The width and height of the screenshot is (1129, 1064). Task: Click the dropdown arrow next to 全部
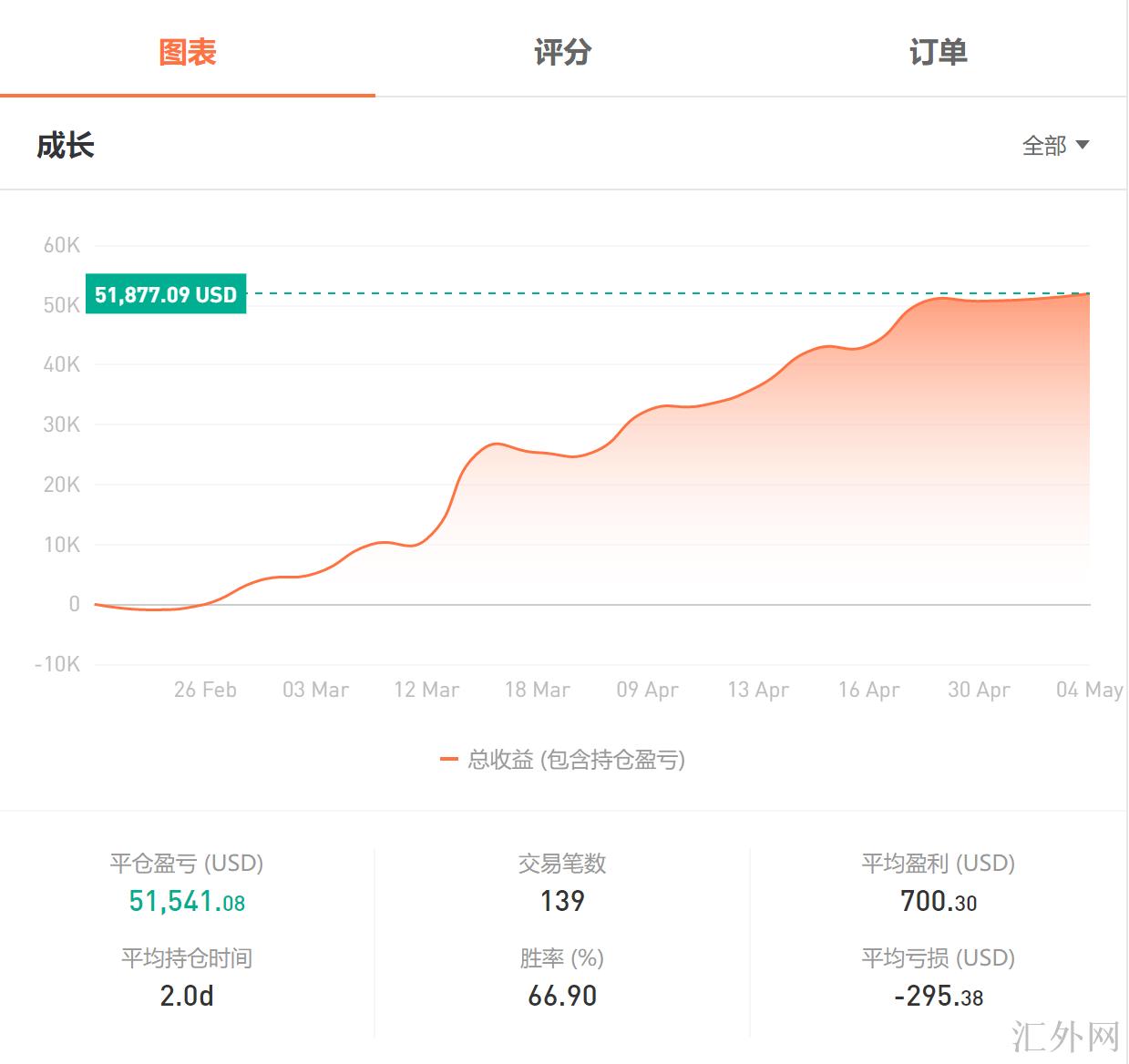pyautogui.click(x=1083, y=145)
